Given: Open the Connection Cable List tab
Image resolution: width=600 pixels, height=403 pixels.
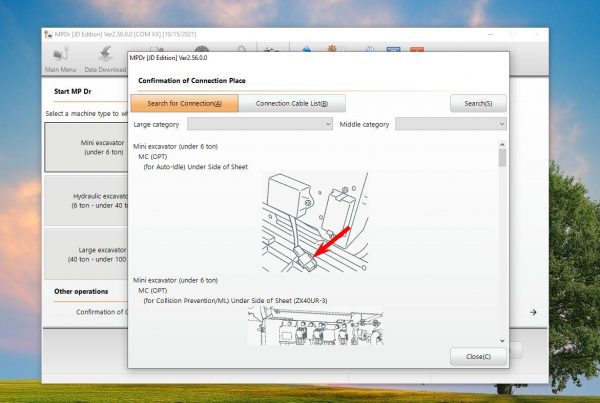Looking at the screenshot, I should pos(292,103).
